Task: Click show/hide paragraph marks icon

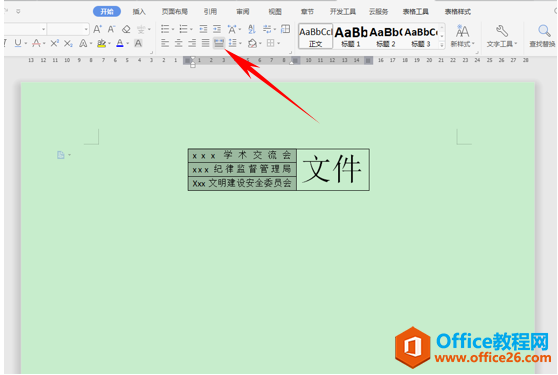Action: [x=267, y=29]
